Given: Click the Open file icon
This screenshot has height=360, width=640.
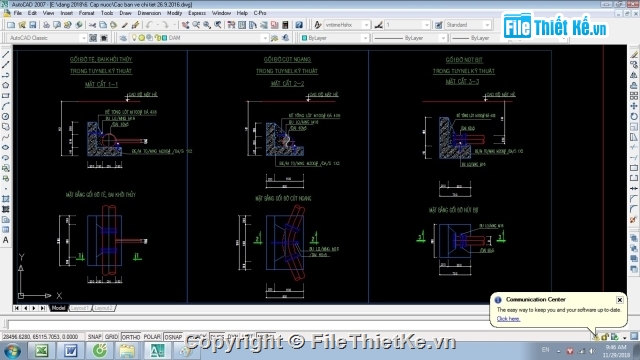Looking at the screenshot, I should [22, 25].
